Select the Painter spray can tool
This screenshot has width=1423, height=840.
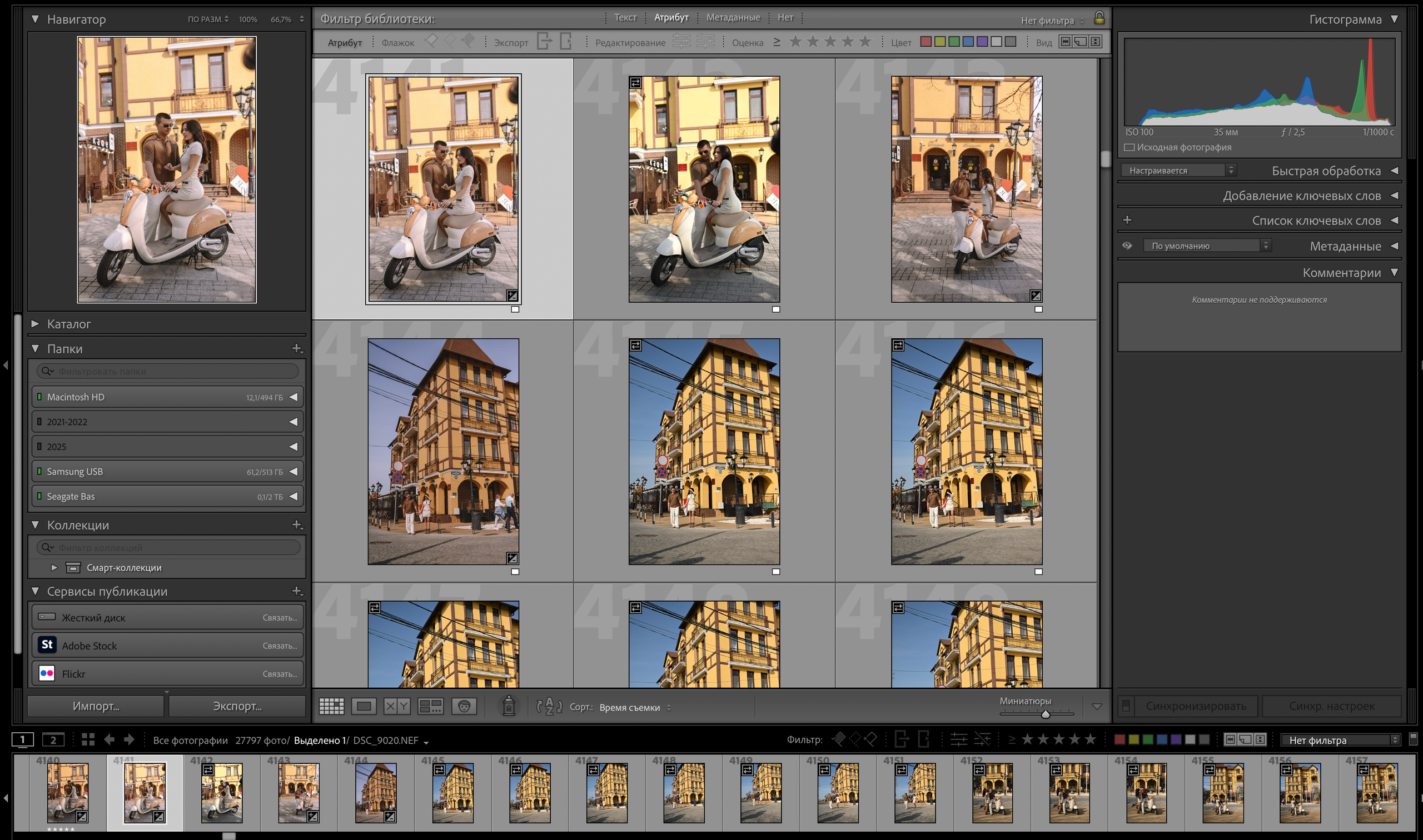(x=509, y=706)
